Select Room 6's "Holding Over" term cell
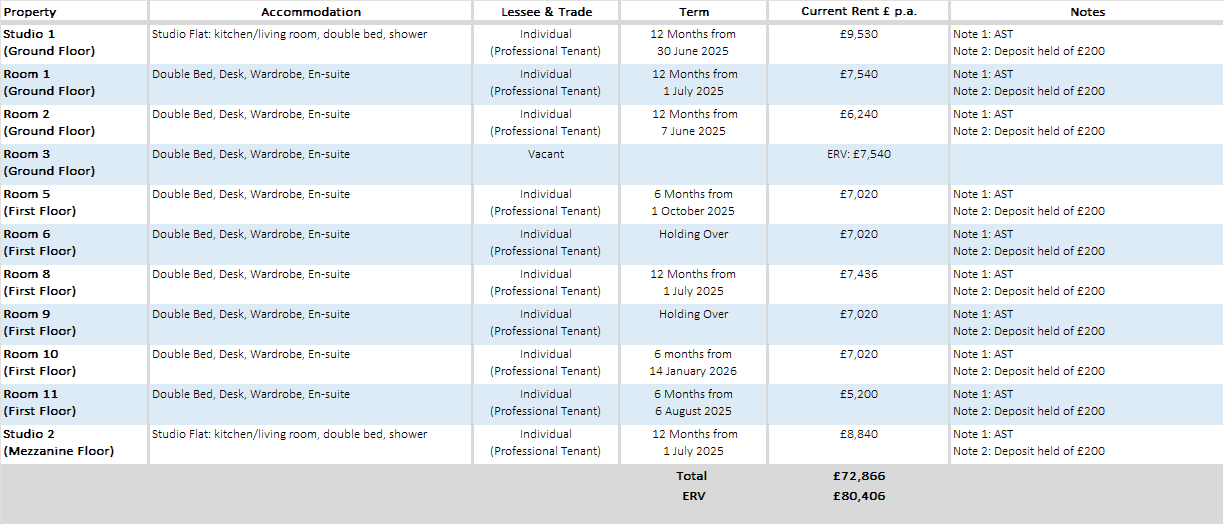1224x525 pixels. tap(694, 235)
